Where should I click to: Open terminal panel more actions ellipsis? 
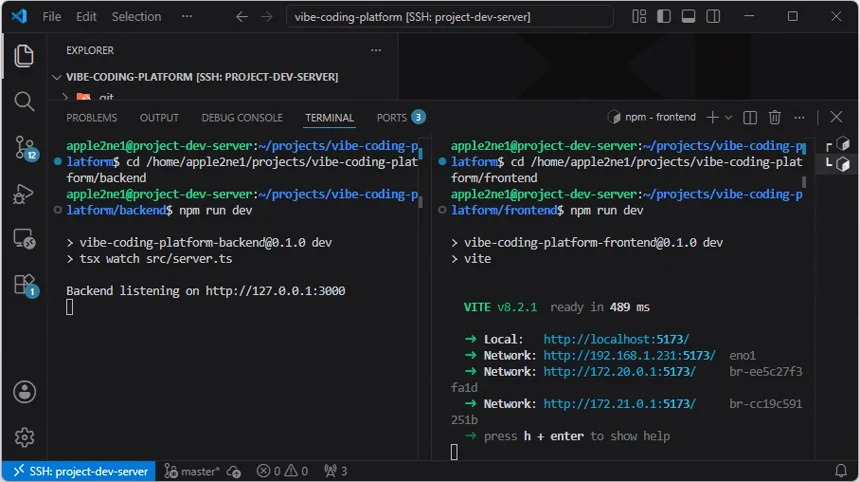(x=799, y=117)
